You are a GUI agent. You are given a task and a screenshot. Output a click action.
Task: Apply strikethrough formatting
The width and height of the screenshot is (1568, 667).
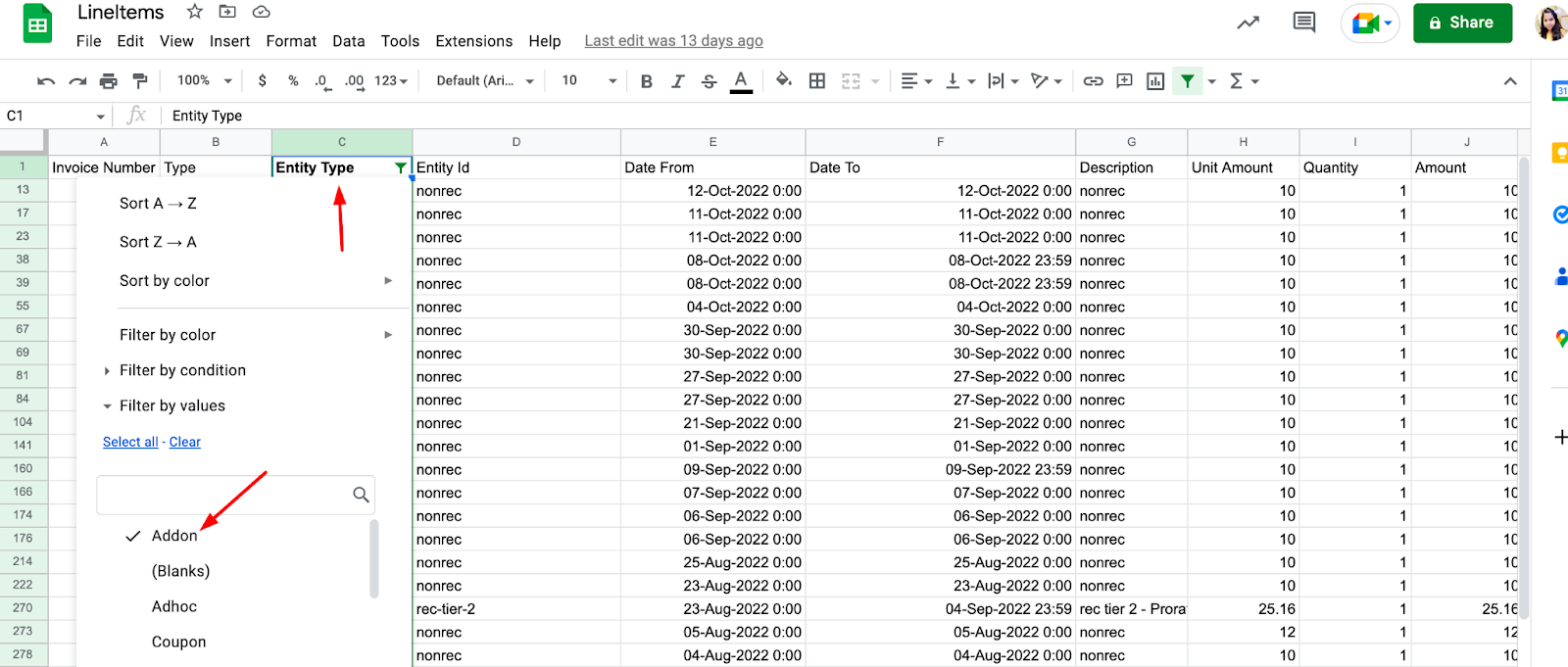709,81
